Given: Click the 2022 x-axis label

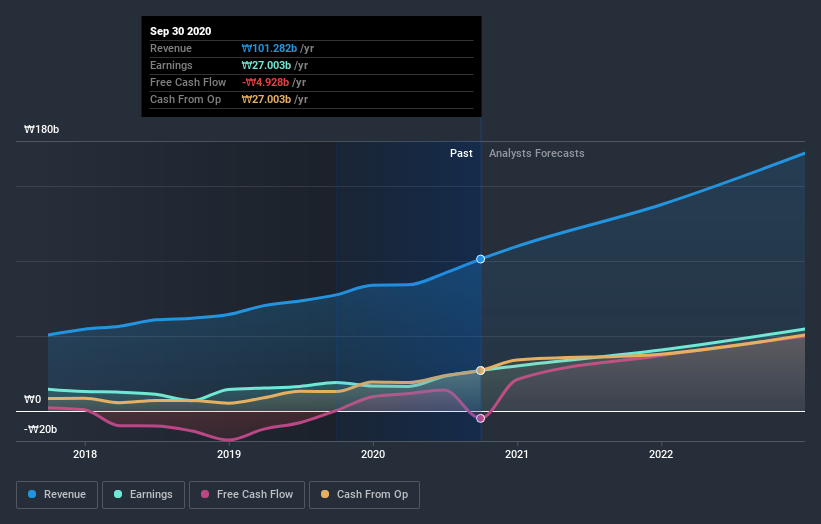Looking at the screenshot, I should point(661,454).
